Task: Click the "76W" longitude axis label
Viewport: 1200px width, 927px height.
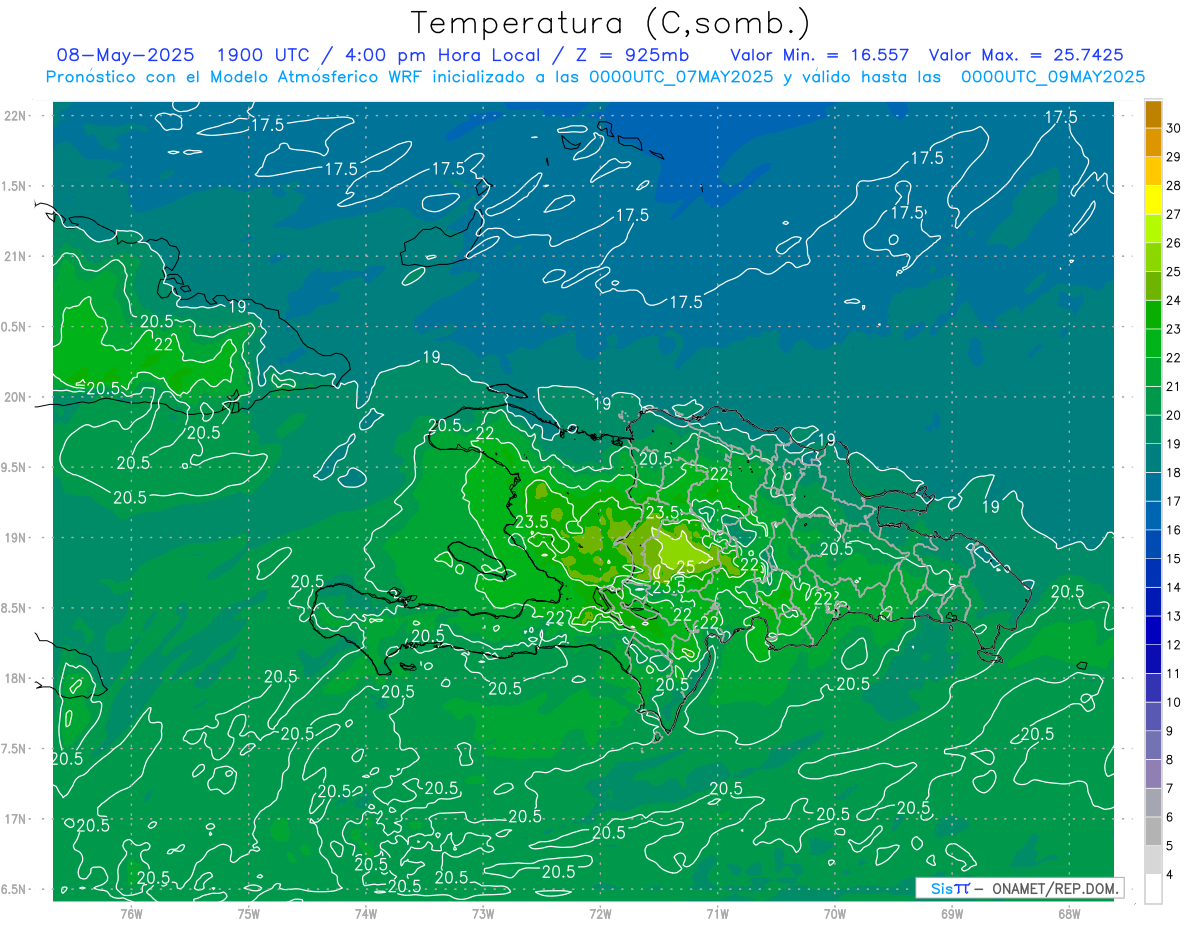Action: click(x=131, y=914)
